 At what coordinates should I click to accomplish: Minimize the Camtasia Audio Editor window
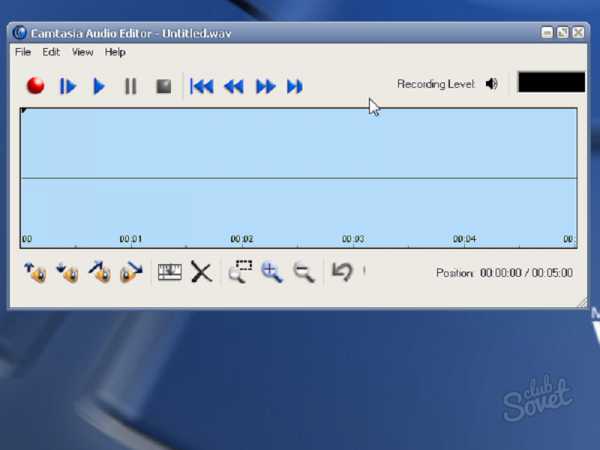547,33
